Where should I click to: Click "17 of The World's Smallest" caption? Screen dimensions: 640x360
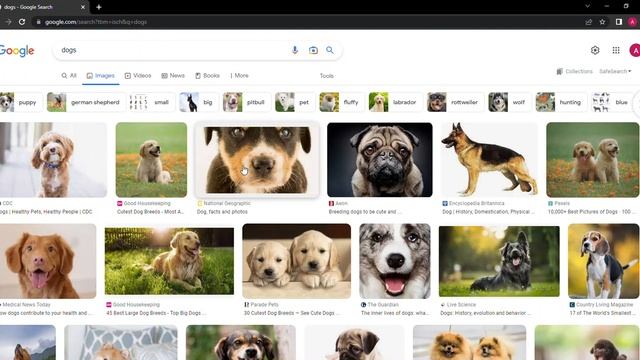[x=602, y=313]
